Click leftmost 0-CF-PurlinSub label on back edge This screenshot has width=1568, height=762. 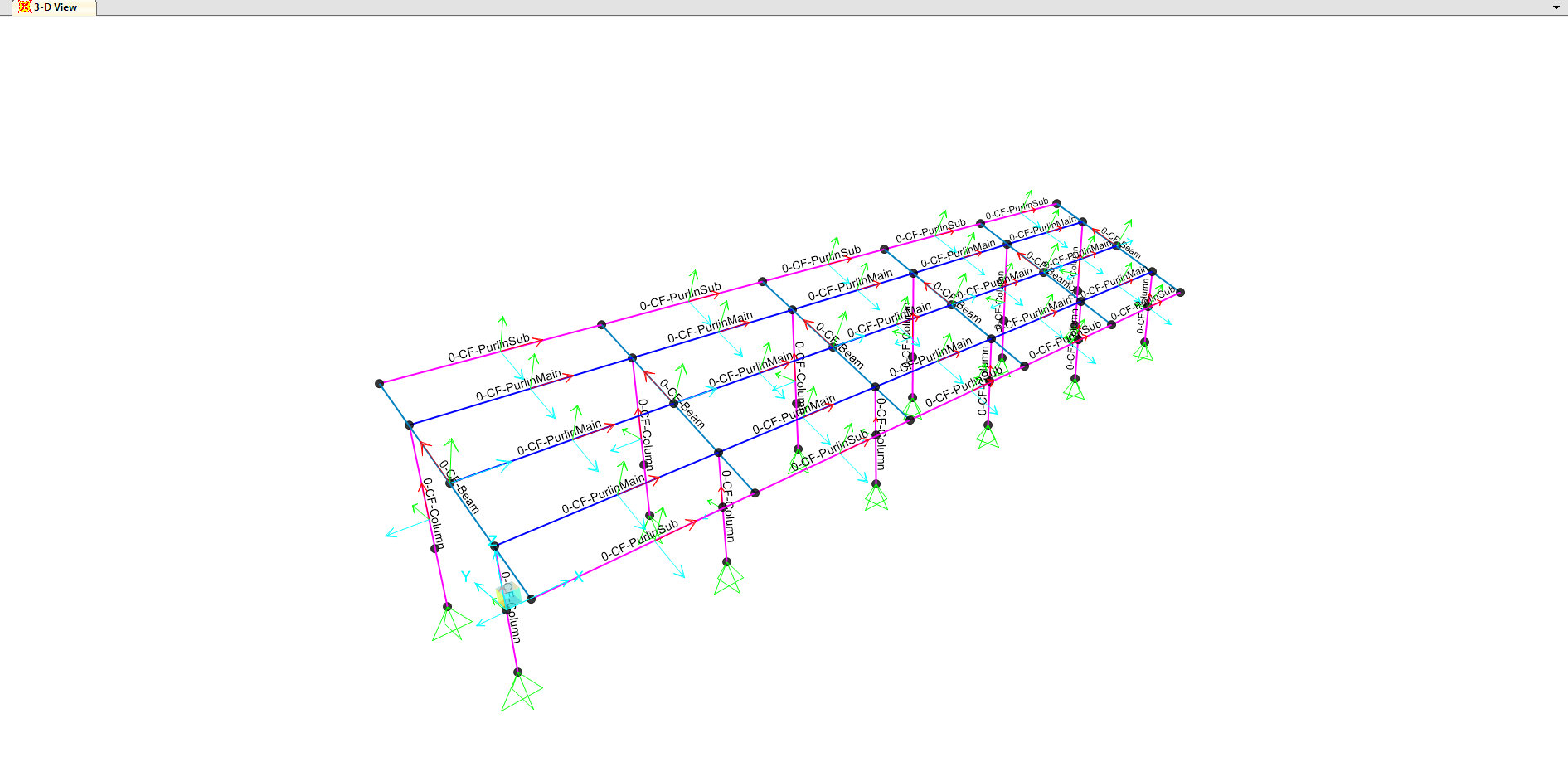coord(488,348)
